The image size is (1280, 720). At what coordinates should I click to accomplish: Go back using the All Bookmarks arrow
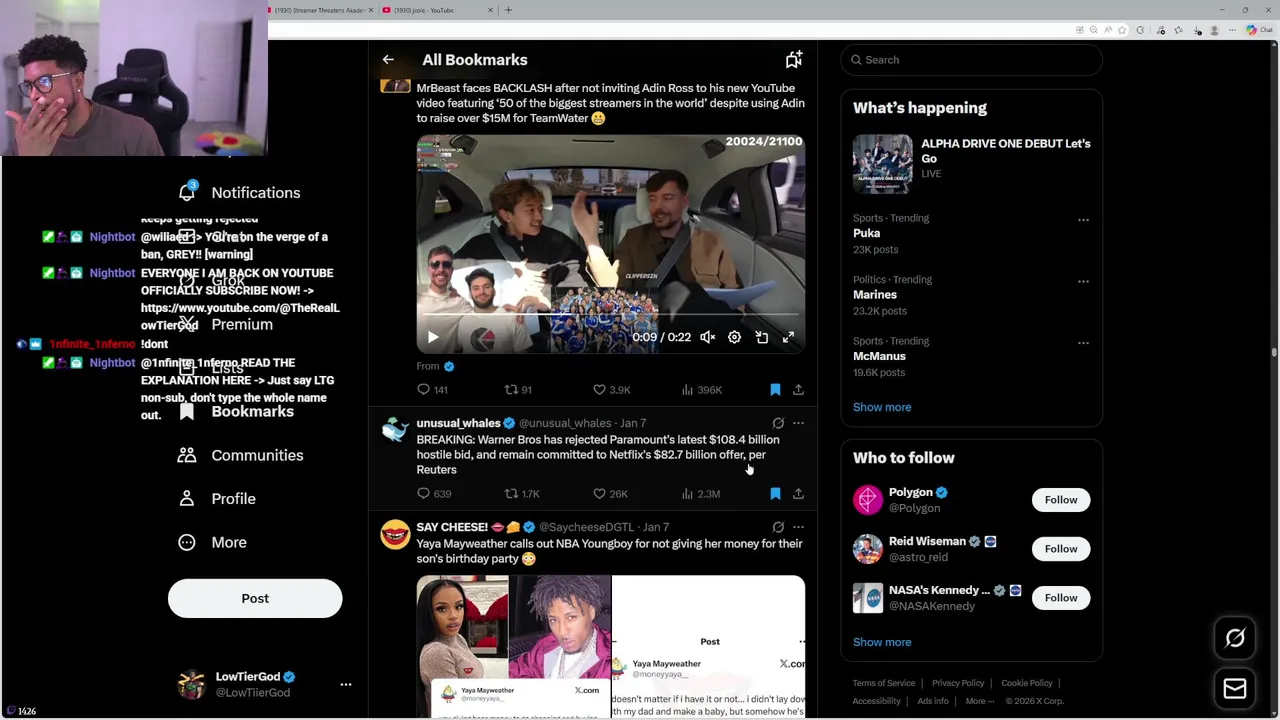pyautogui.click(x=388, y=60)
